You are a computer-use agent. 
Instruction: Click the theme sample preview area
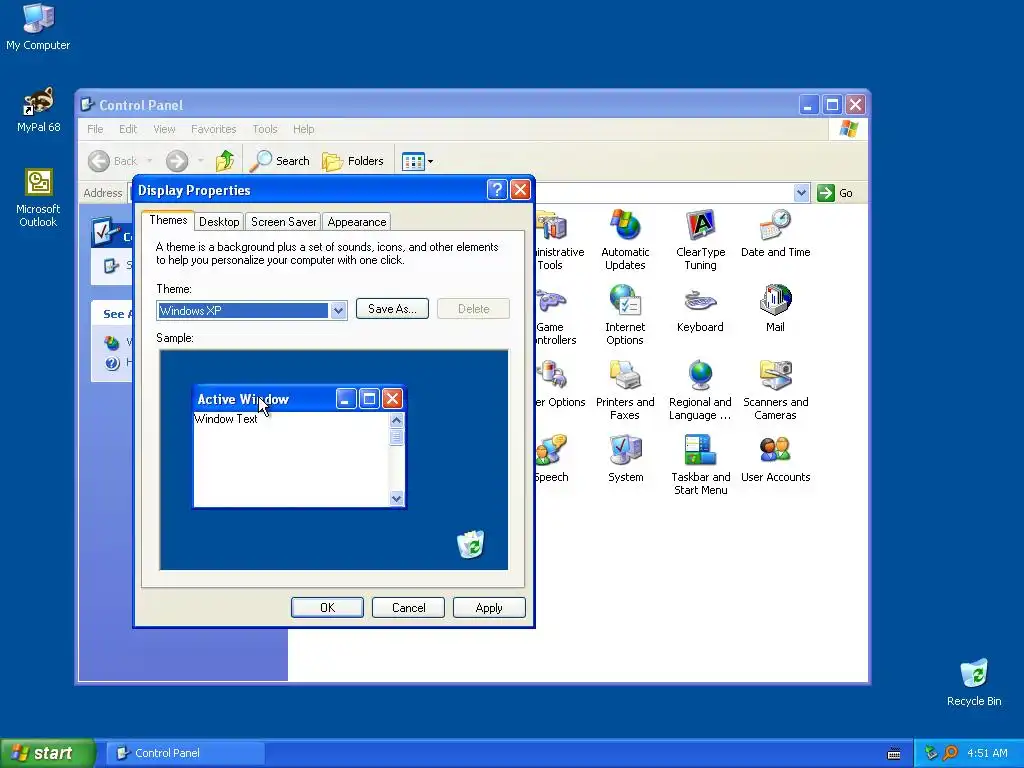tap(334, 460)
